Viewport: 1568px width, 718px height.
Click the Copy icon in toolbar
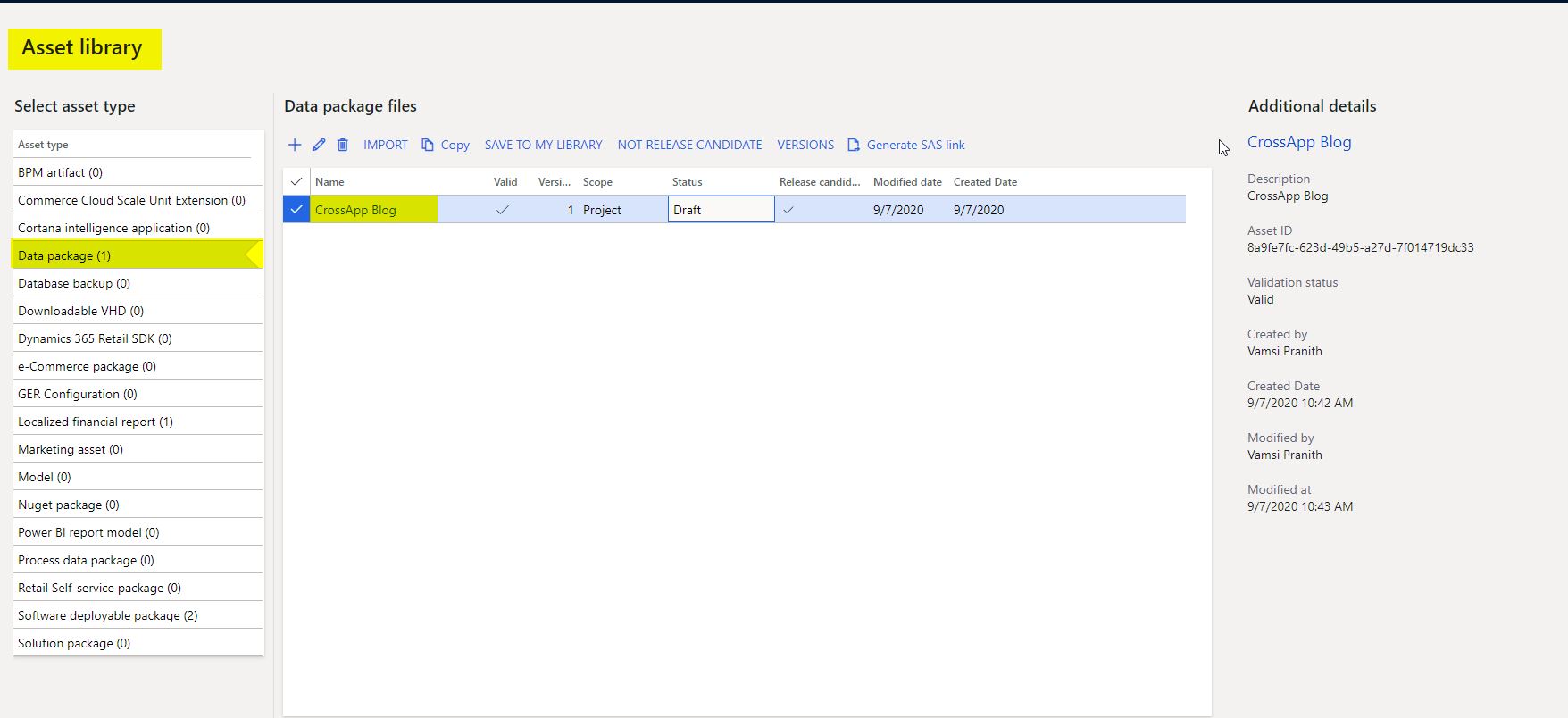(428, 145)
